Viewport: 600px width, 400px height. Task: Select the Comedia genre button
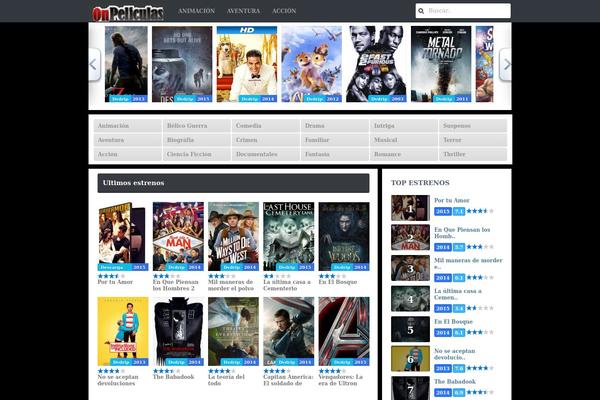266,126
